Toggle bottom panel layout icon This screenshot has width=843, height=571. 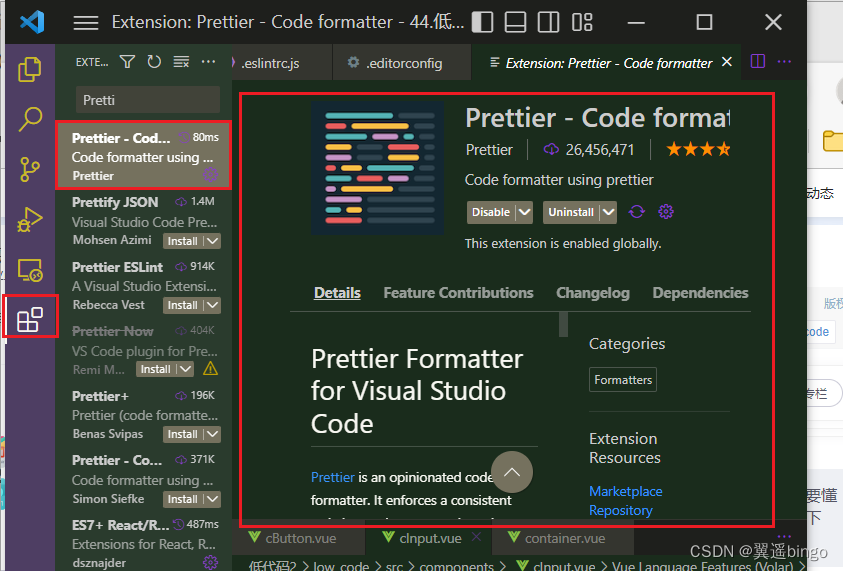point(515,23)
